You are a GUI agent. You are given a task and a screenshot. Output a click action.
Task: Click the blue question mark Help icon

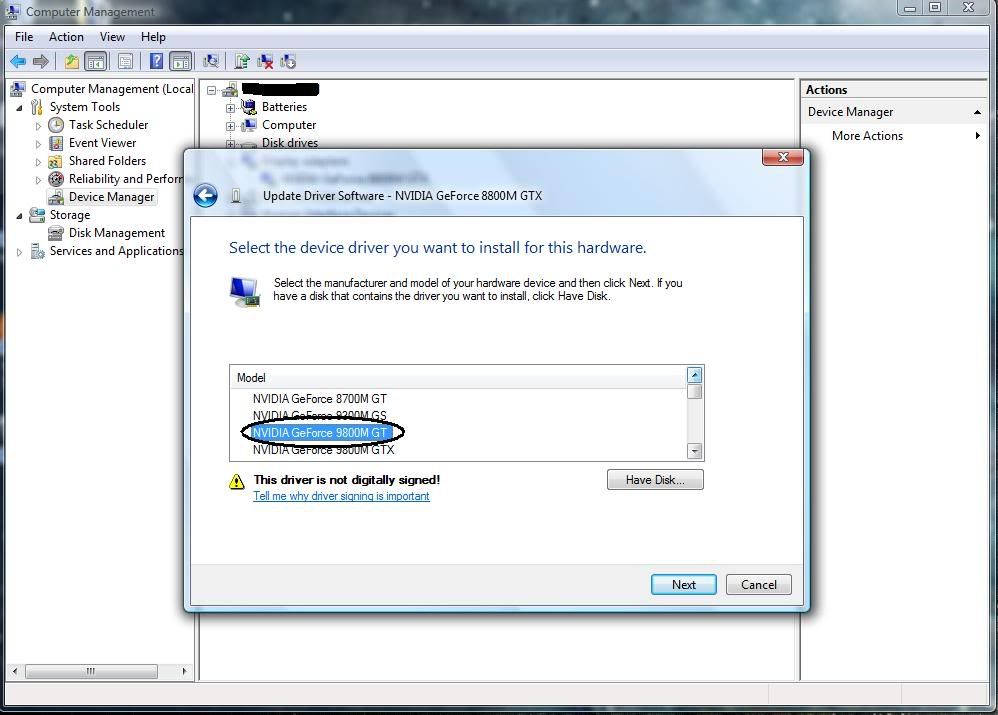156,62
